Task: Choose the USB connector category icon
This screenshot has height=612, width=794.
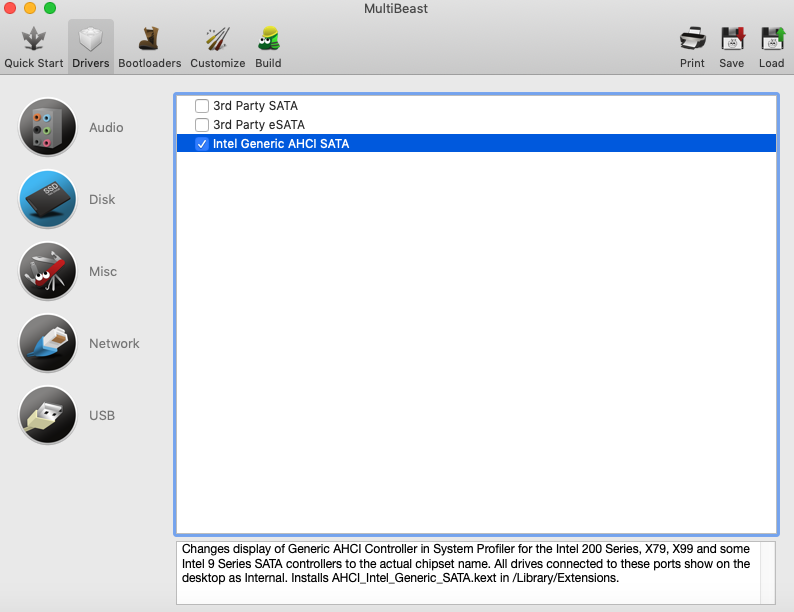Action: tap(48, 415)
